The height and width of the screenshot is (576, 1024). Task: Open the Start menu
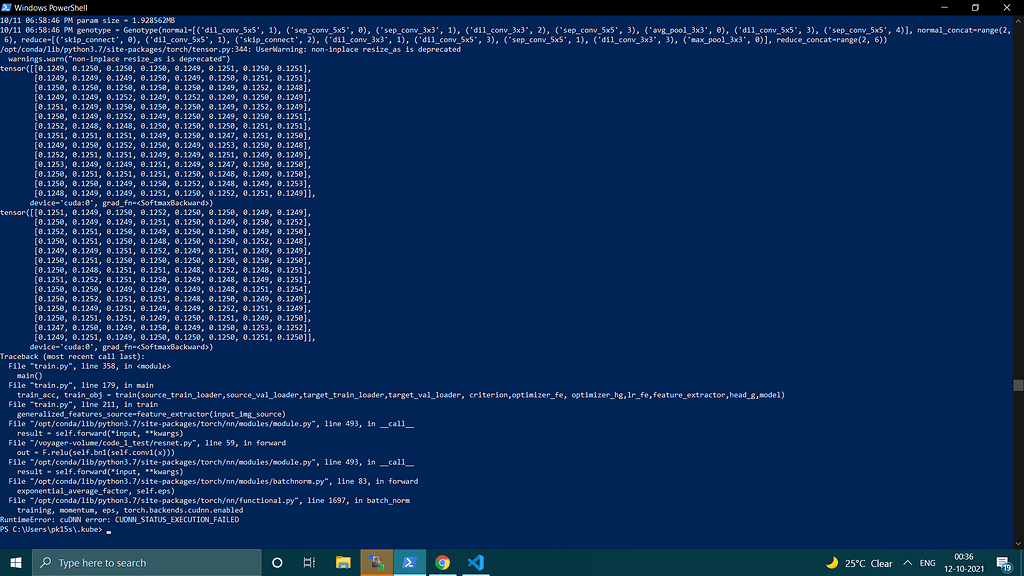coord(14,562)
